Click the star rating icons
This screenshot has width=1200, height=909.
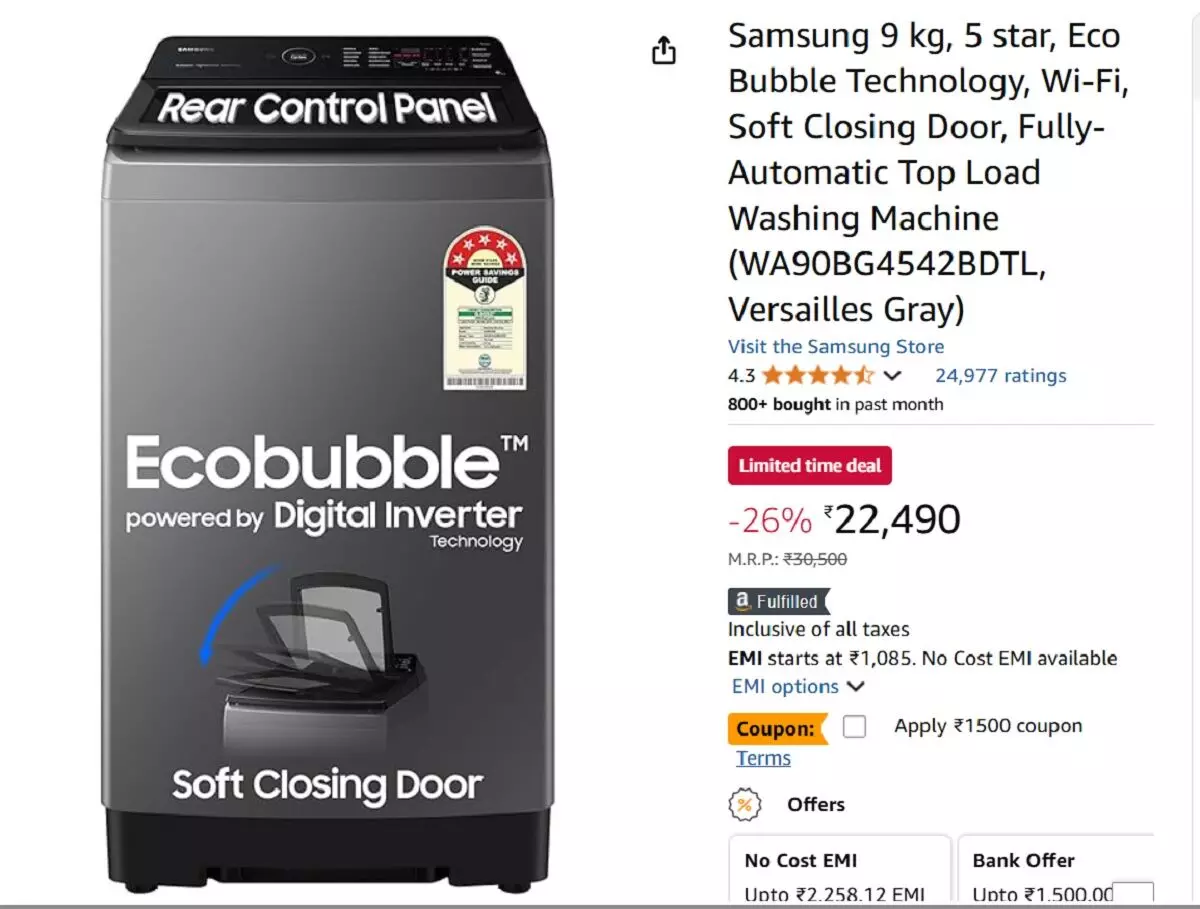point(818,376)
